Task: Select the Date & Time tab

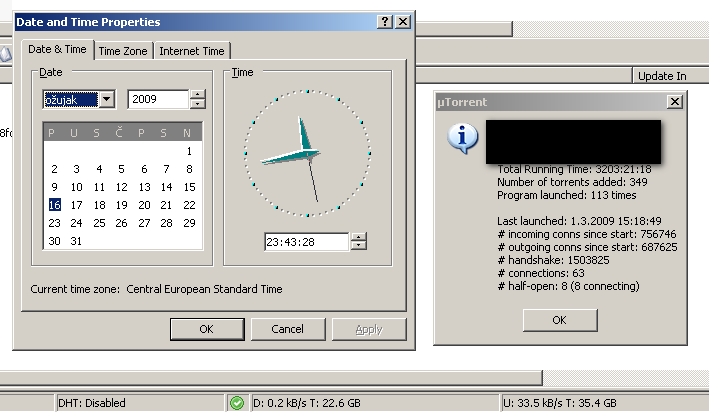Action: 57,49
